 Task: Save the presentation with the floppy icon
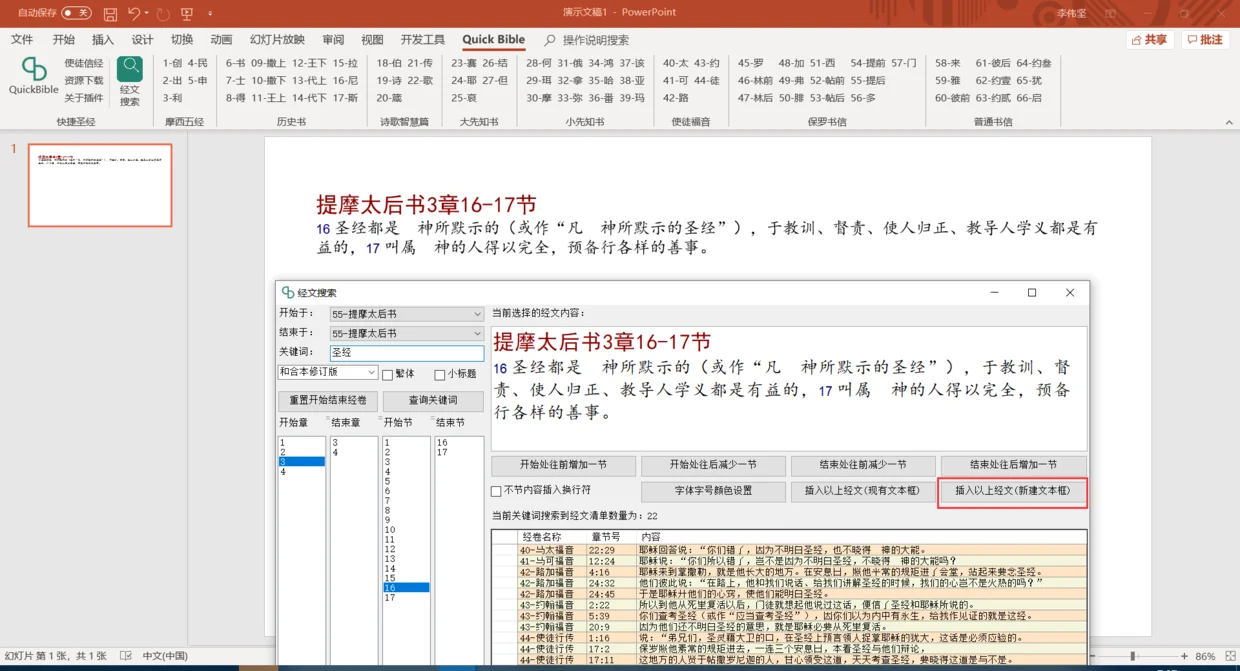click(110, 13)
